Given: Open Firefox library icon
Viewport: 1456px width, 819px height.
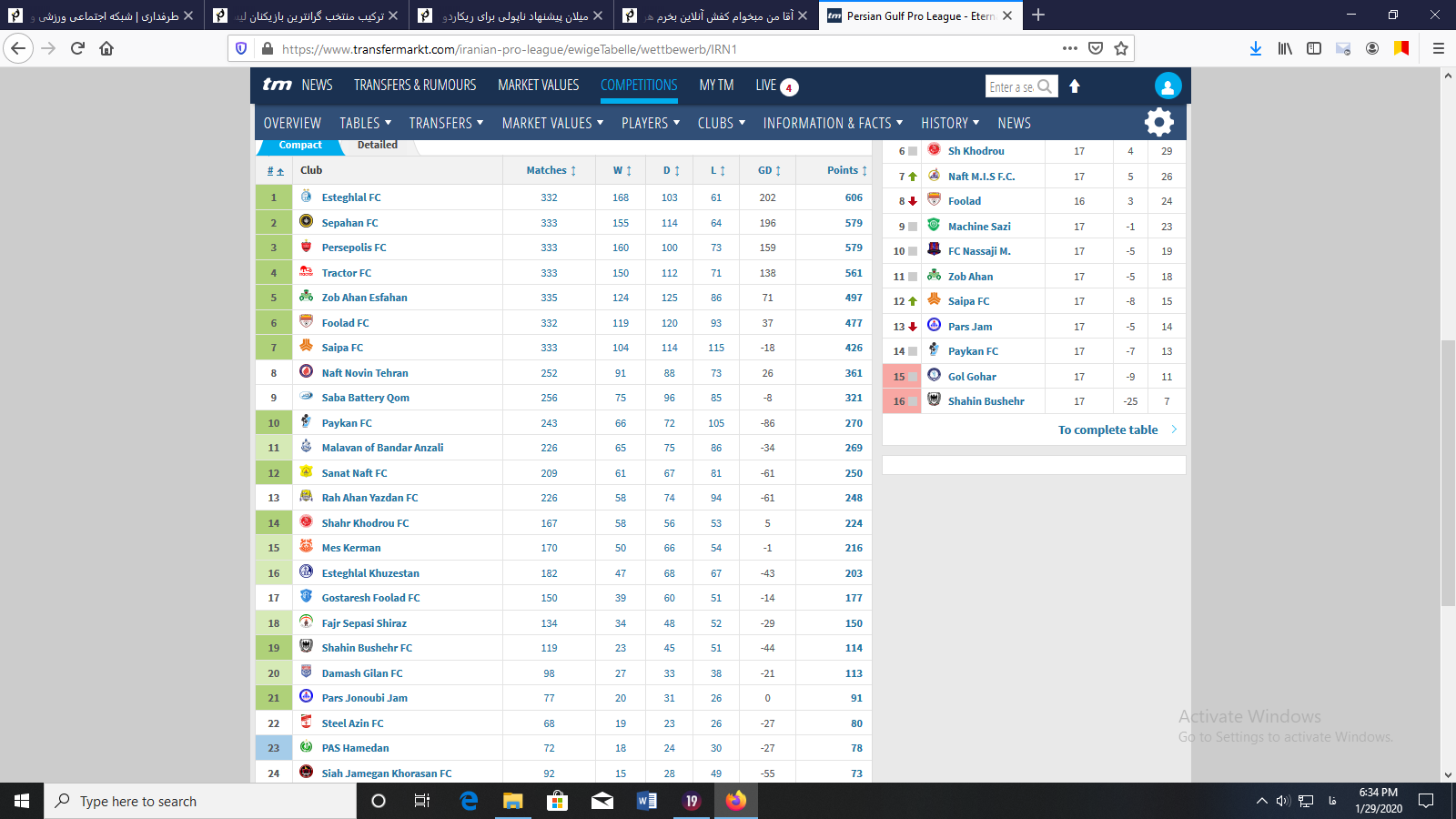Looking at the screenshot, I should point(1285,48).
